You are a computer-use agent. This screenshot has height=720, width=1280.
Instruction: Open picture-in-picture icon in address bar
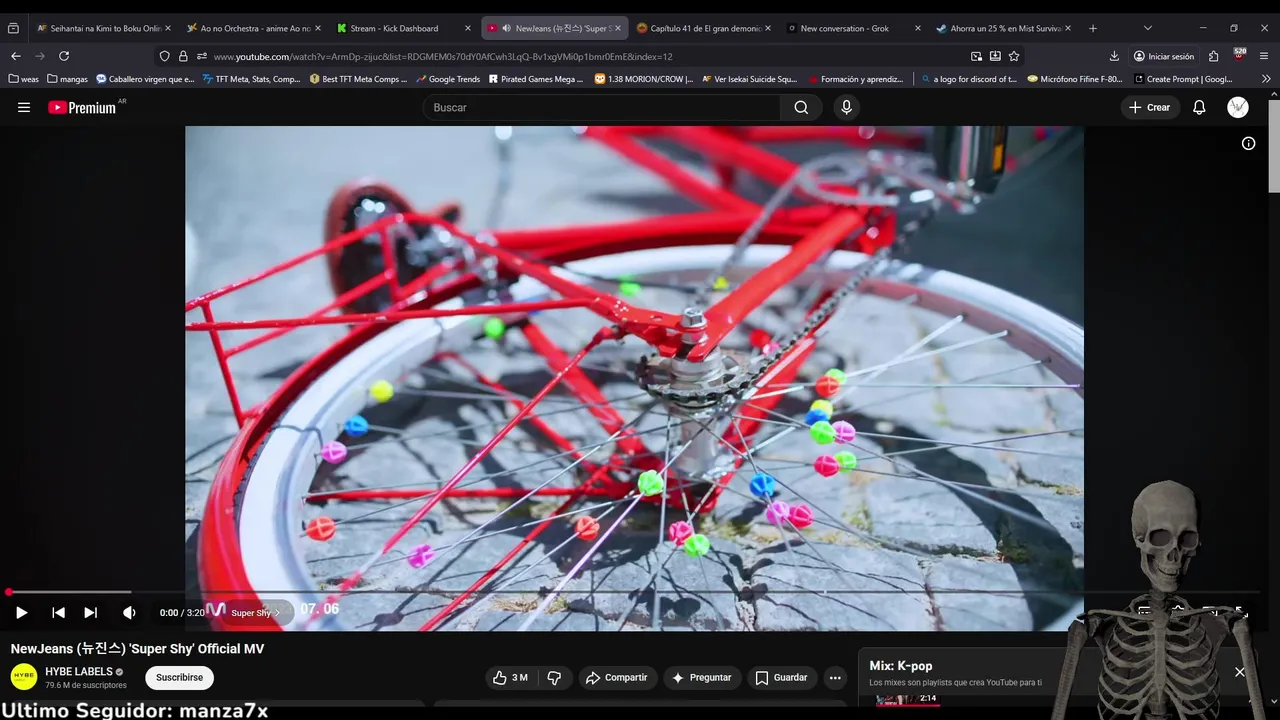pyautogui.click(x=976, y=56)
